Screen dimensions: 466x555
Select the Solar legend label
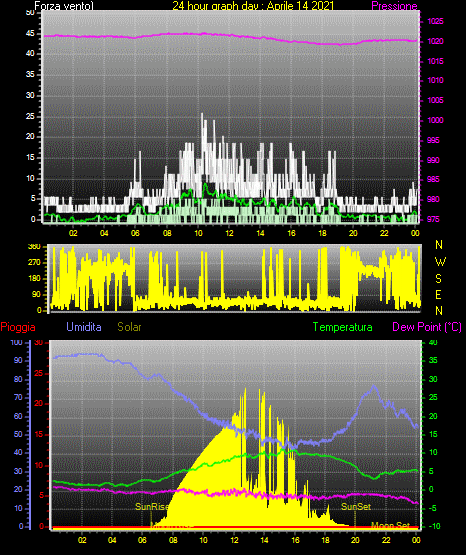129,327
